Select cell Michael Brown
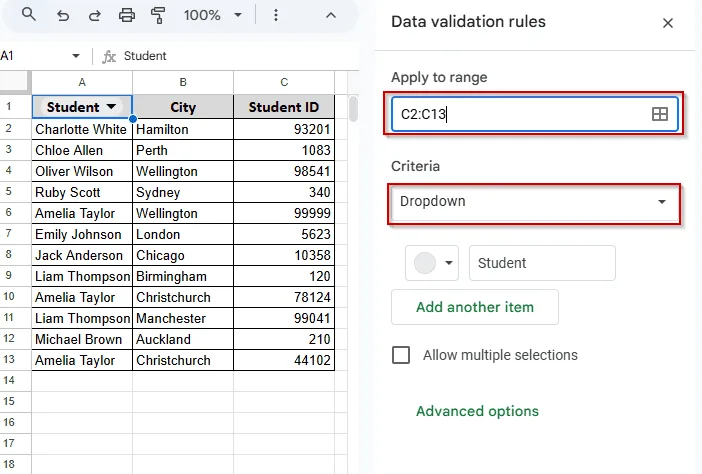Image resolution: width=702 pixels, height=474 pixels. click(x=82, y=339)
